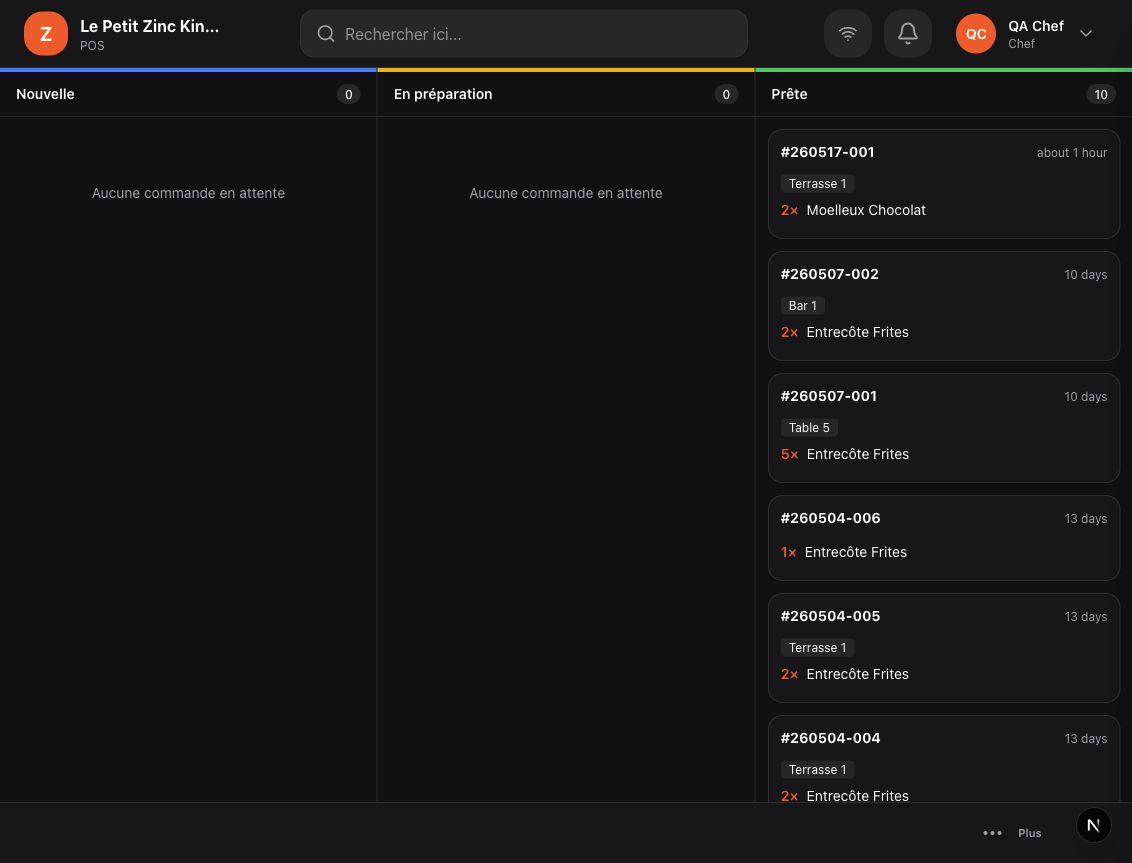Open order #260517-001 card

(x=944, y=184)
